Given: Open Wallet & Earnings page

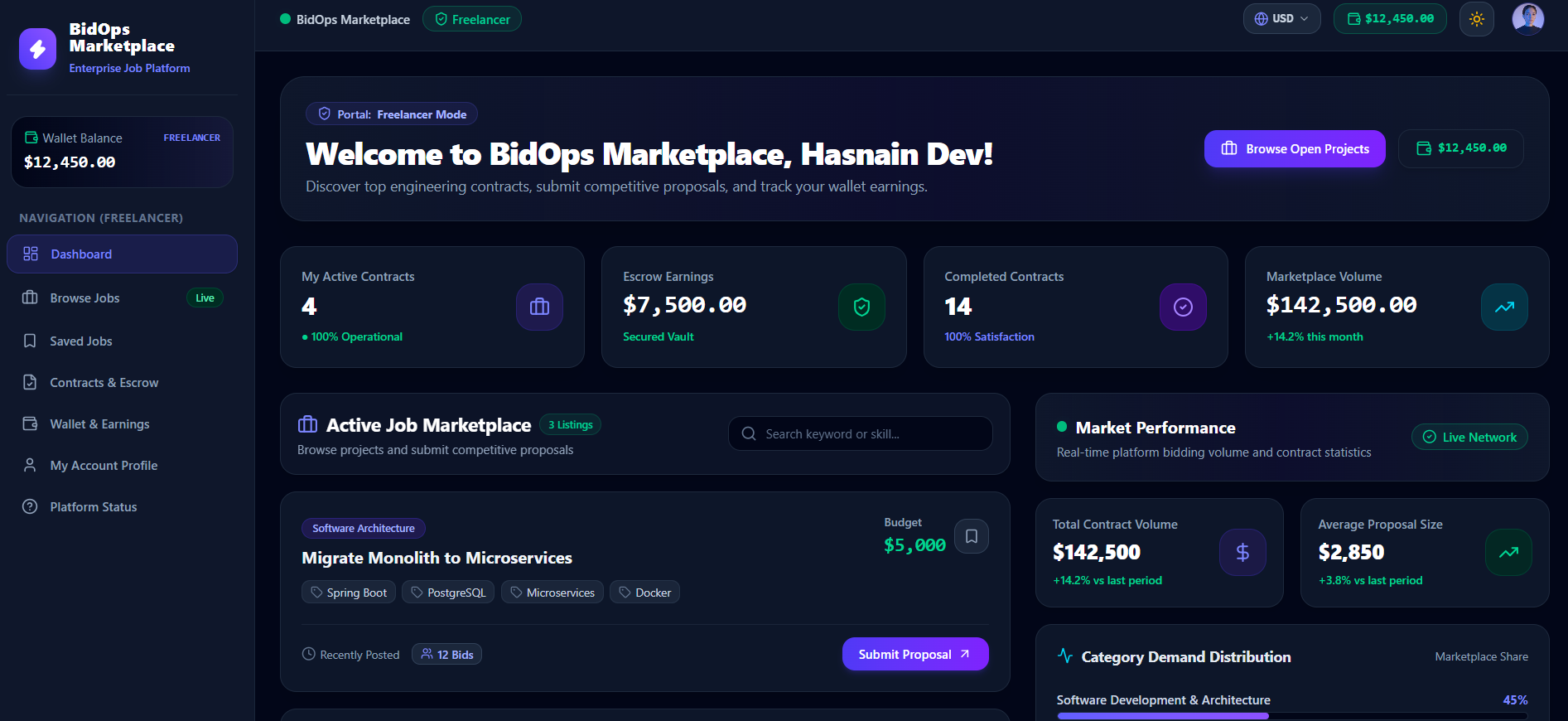Looking at the screenshot, I should pos(122,424).
